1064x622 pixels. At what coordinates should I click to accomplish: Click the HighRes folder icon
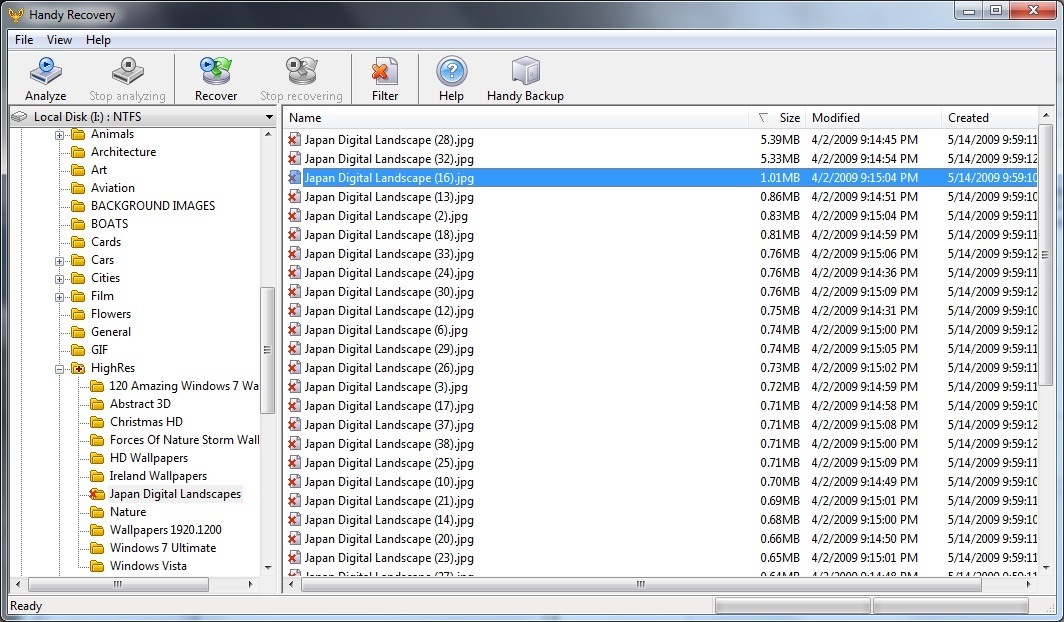click(x=79, y=367)
